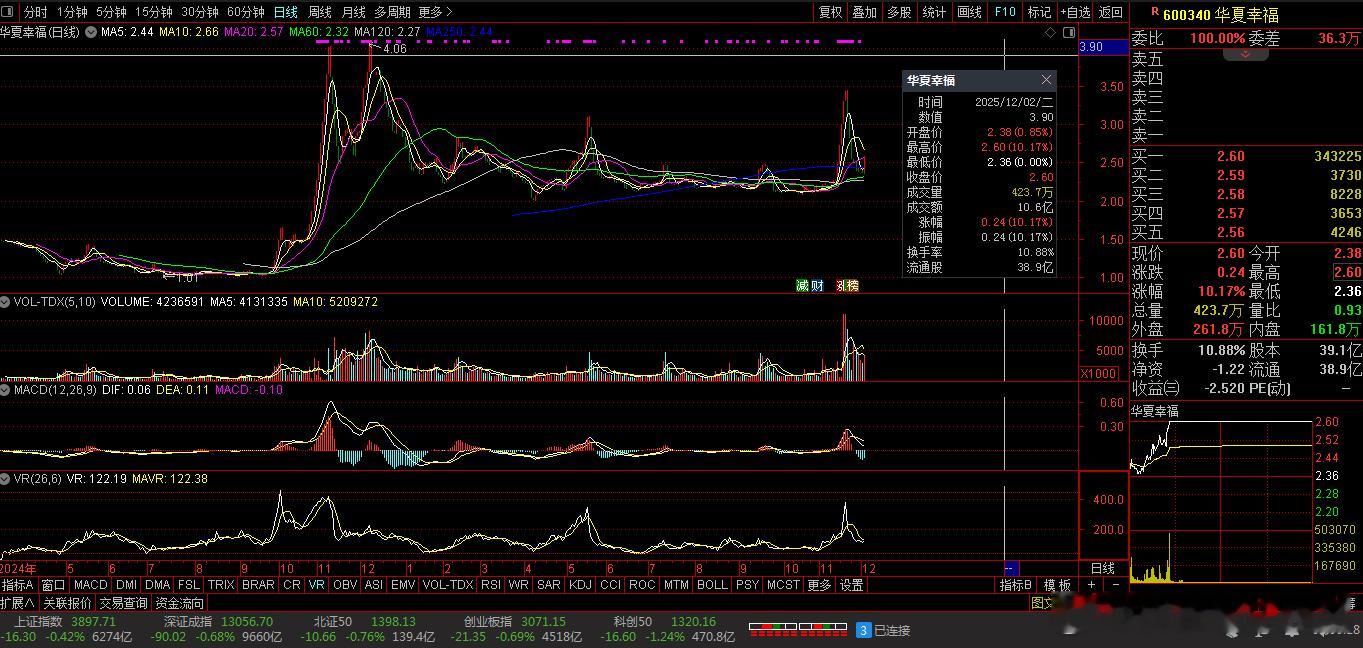
Task: Click the 创业板指 index in status bar
Action: [488, 621]
